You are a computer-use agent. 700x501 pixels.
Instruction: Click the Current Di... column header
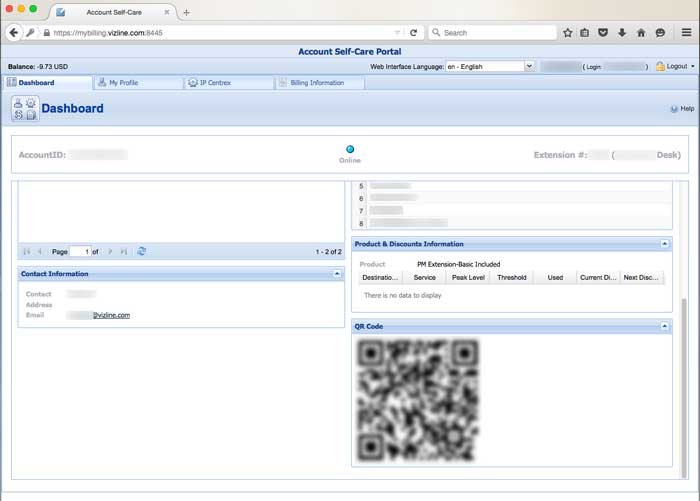point(598,278)
